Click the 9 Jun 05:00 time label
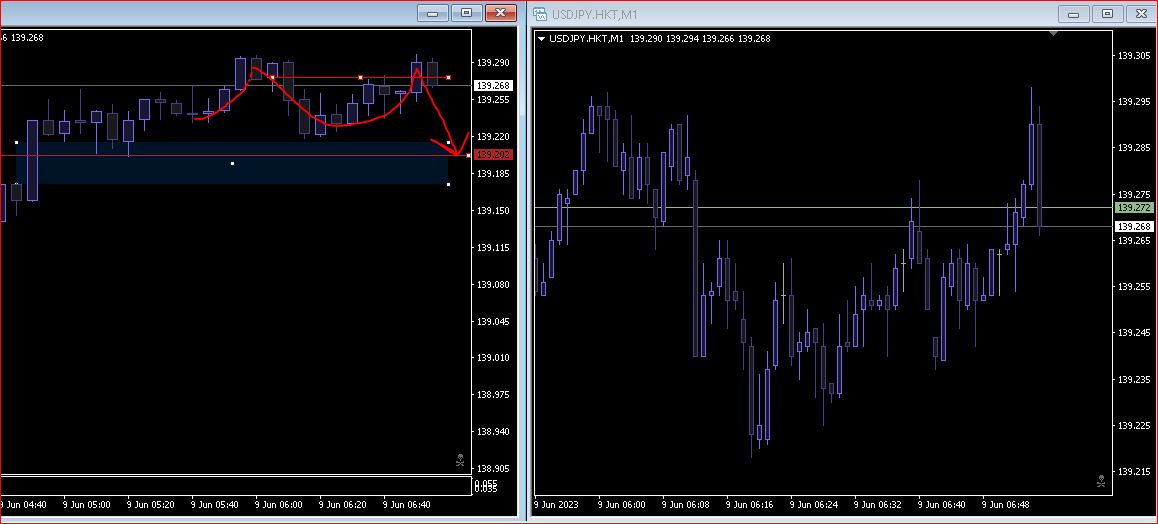 [x=87, y=505]
